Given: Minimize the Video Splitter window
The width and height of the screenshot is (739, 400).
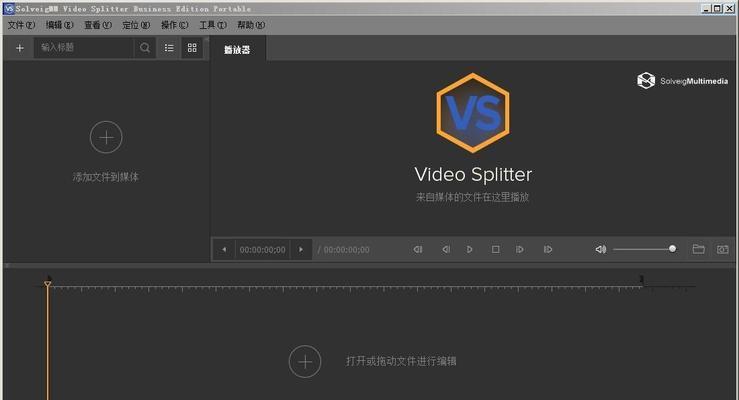Looking at the screenshot, I should click(x=706, y=8).
